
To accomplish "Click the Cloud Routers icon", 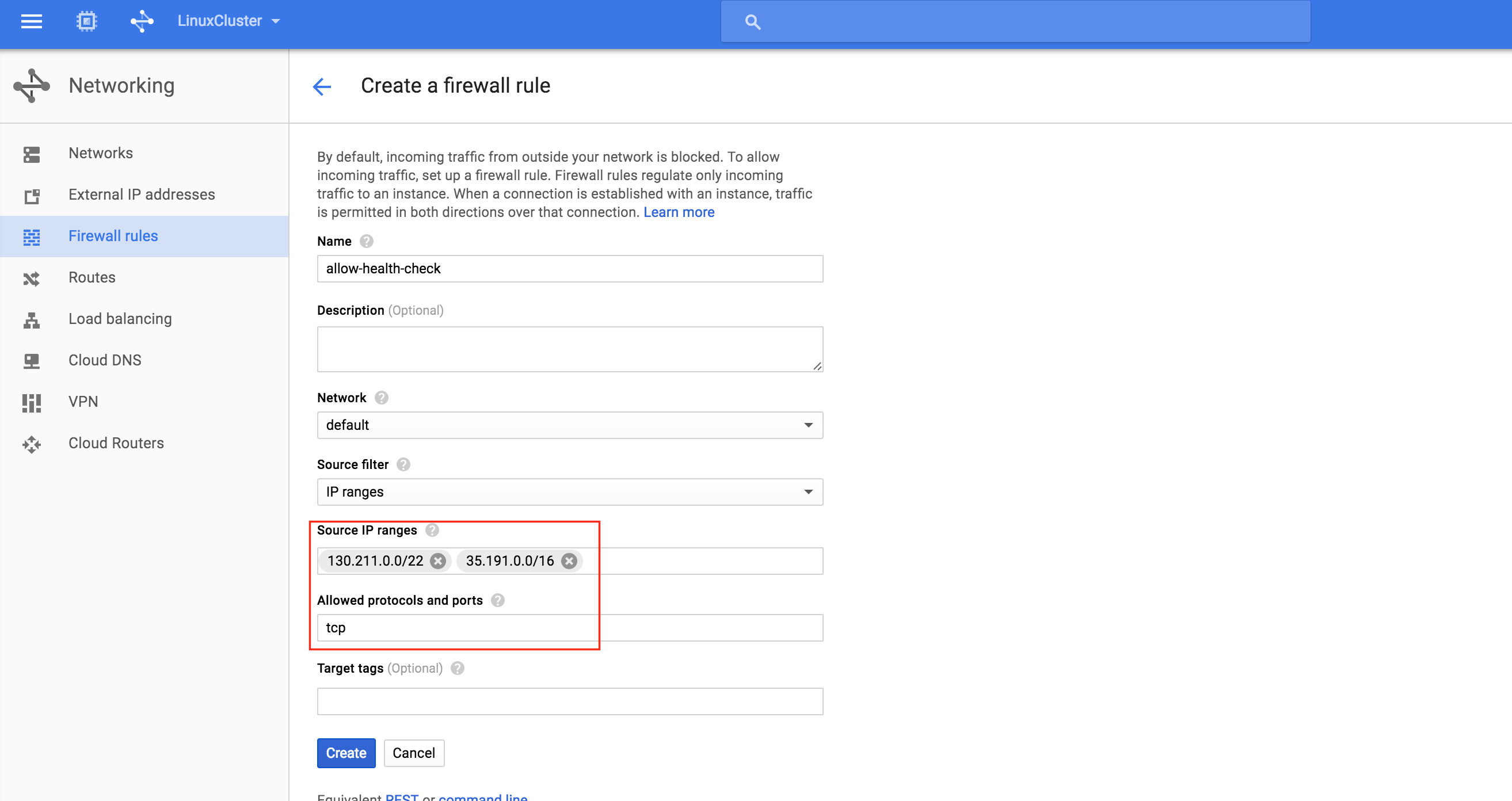I will point(32,445).
